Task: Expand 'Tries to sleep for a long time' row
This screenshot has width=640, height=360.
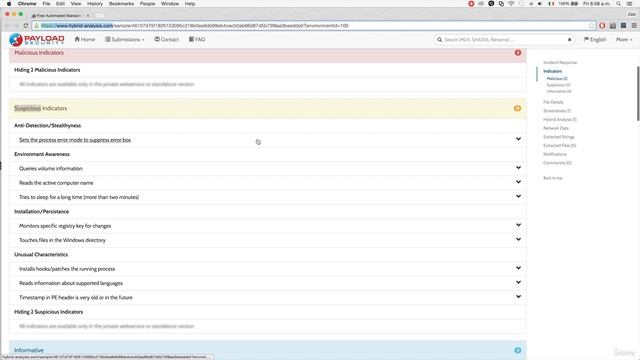Action: click(x=518, y=196)
